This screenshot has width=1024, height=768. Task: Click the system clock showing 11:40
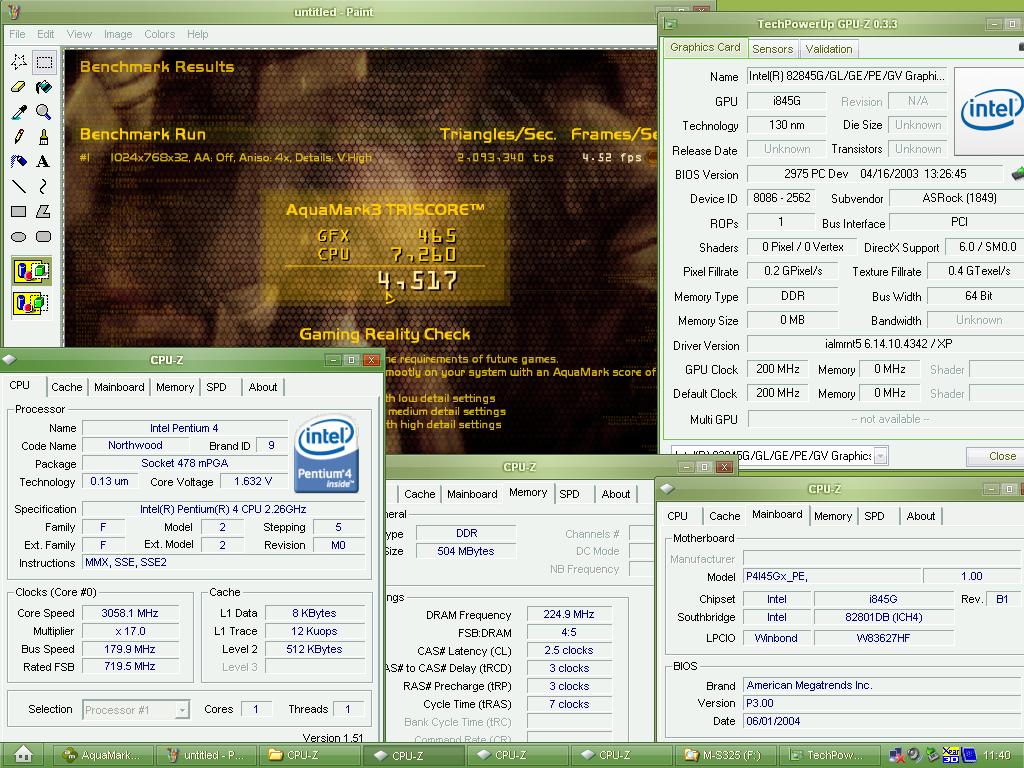tap(997, 756)
